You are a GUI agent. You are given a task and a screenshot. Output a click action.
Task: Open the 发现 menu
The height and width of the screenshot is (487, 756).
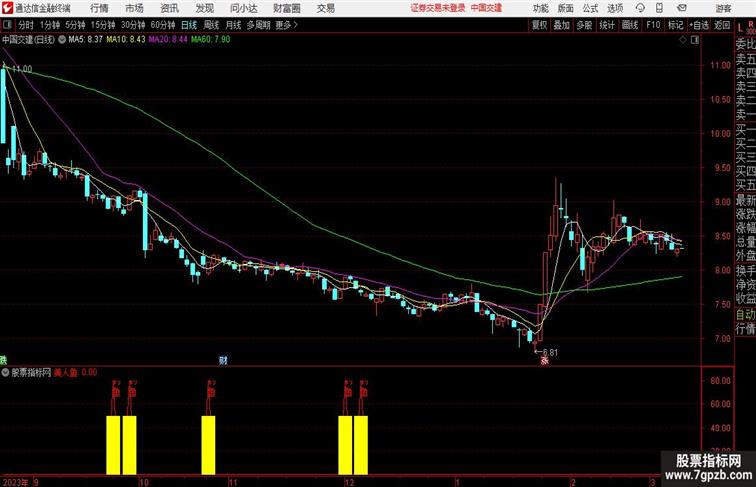click(204, 8)
